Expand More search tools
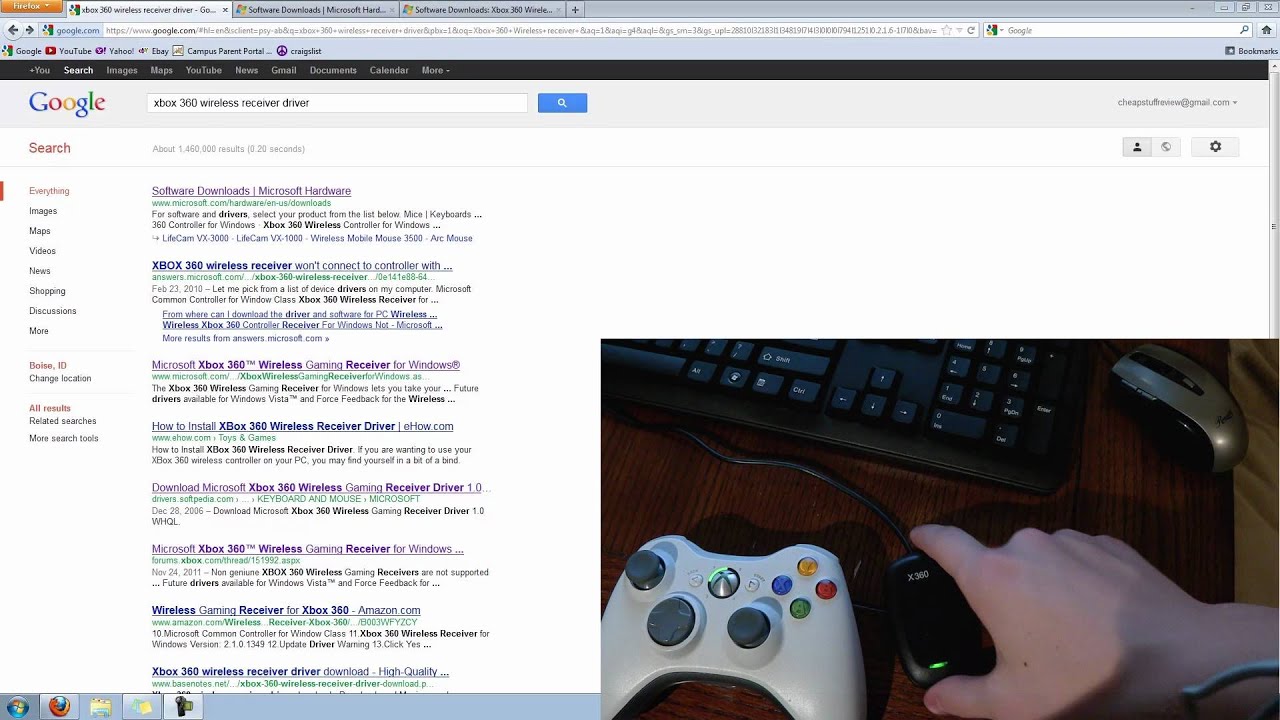 64,438
